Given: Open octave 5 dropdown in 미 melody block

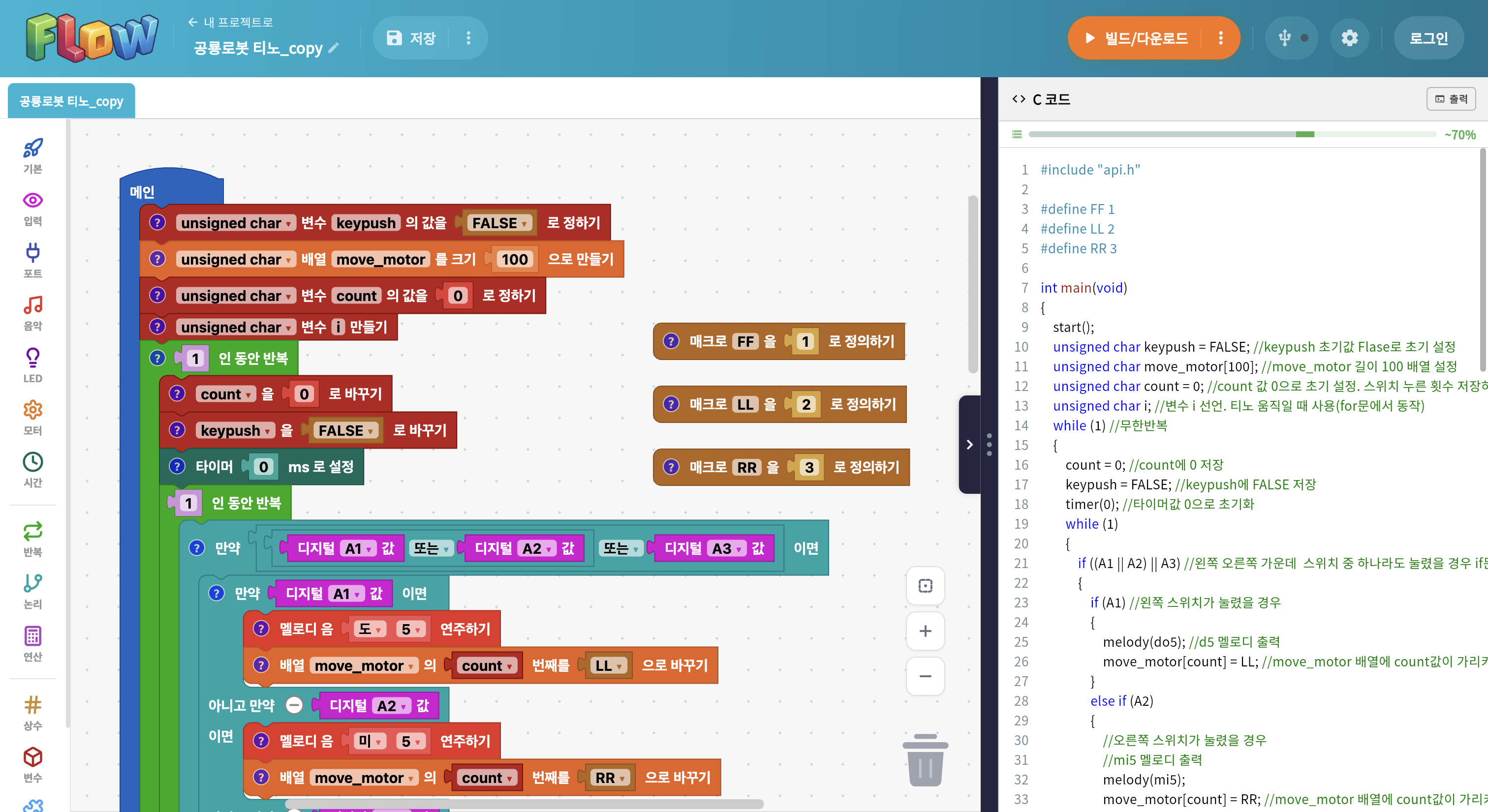Looking at the screenshot, I should [411, 741].
